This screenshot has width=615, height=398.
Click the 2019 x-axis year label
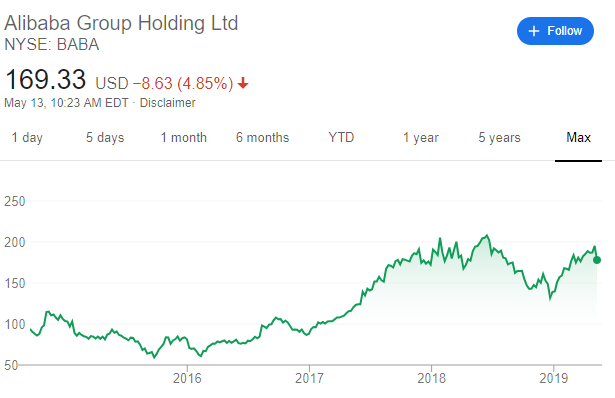coord(553,378)
